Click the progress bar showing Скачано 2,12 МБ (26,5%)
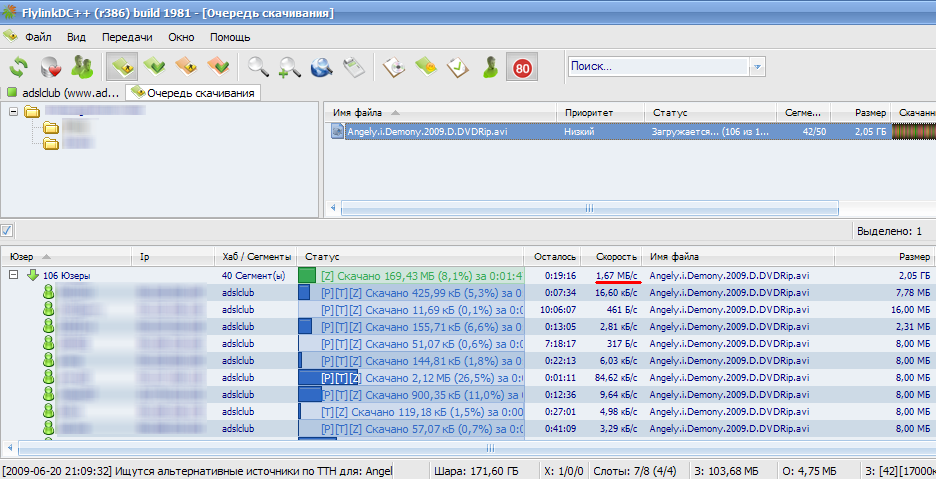Viewport: 936px width, 479px height. tap(411, 377)
